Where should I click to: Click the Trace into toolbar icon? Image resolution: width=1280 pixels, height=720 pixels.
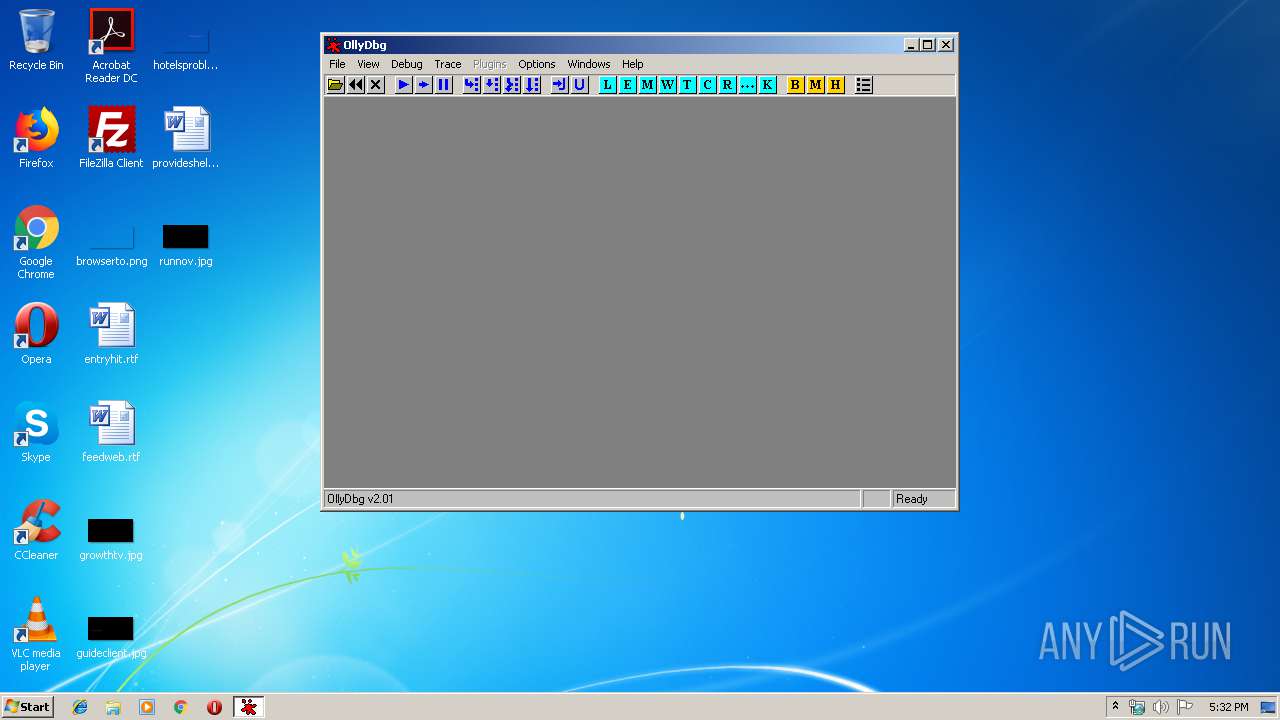click(512, 85)
